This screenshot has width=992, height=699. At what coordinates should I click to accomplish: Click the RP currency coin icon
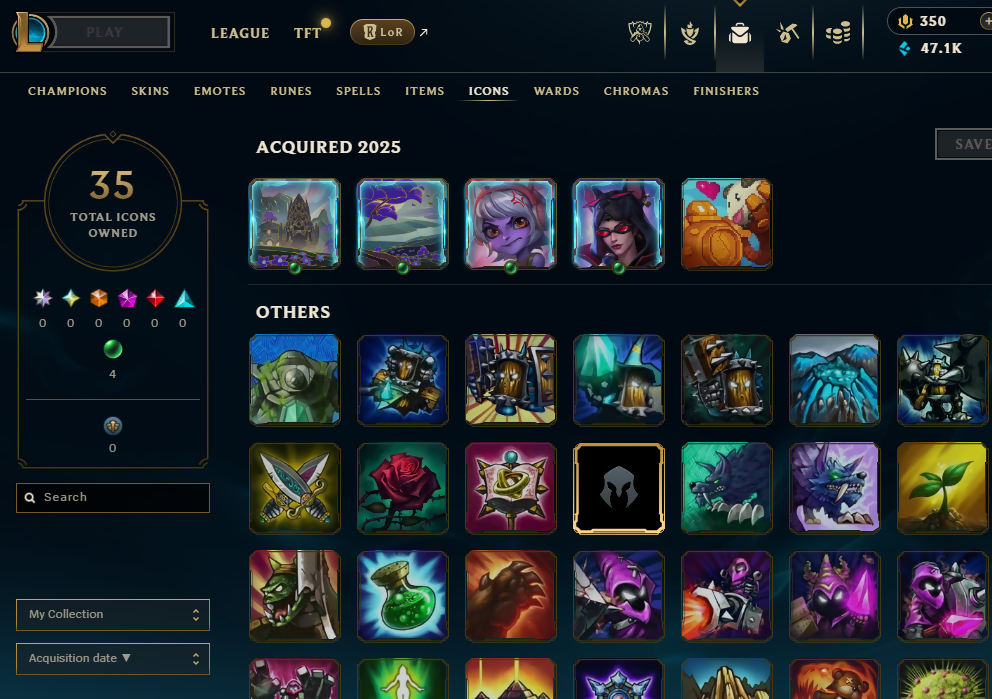point(905,22)
